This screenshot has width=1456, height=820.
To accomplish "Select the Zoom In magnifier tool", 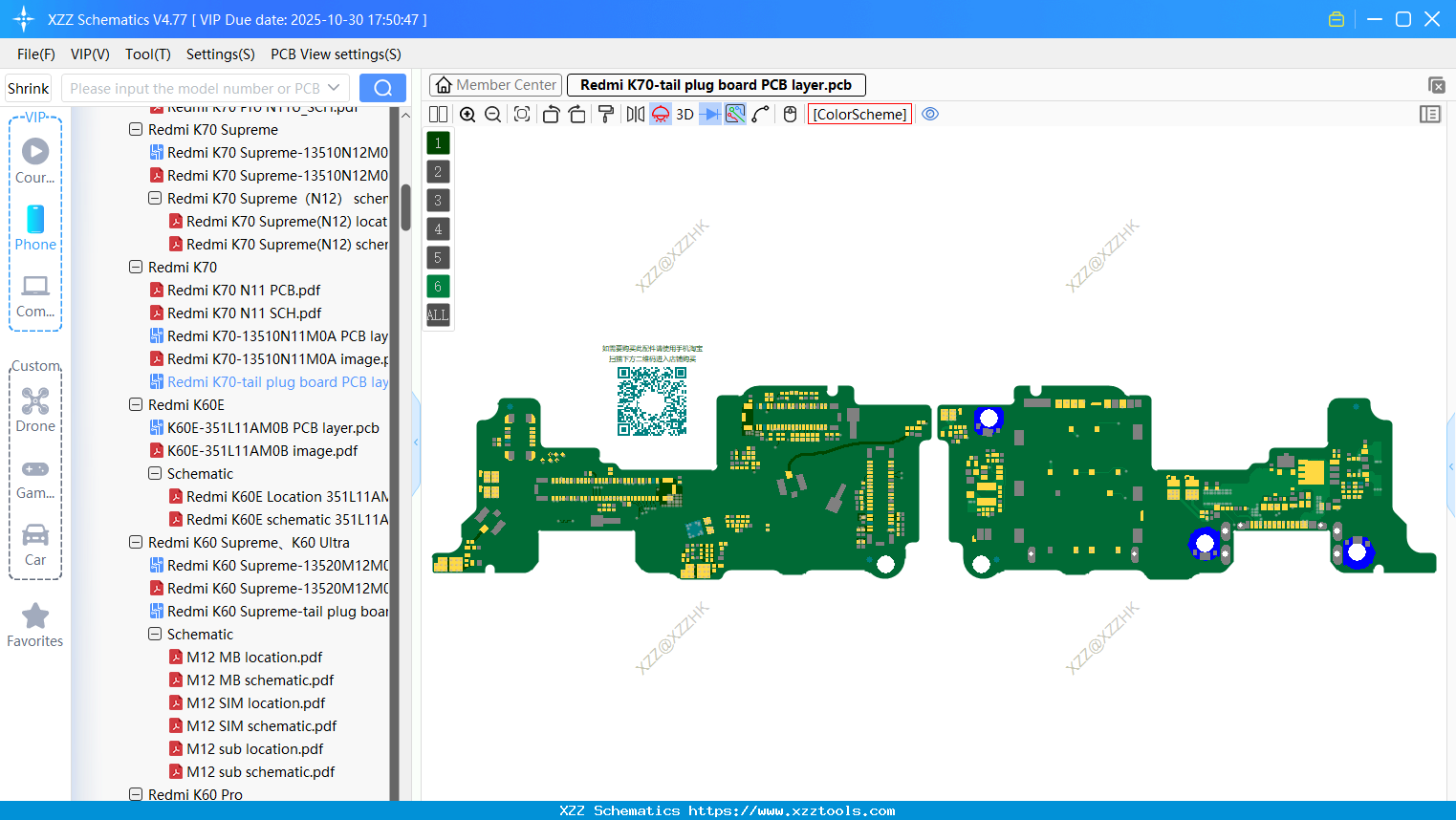I will [468, 114].
